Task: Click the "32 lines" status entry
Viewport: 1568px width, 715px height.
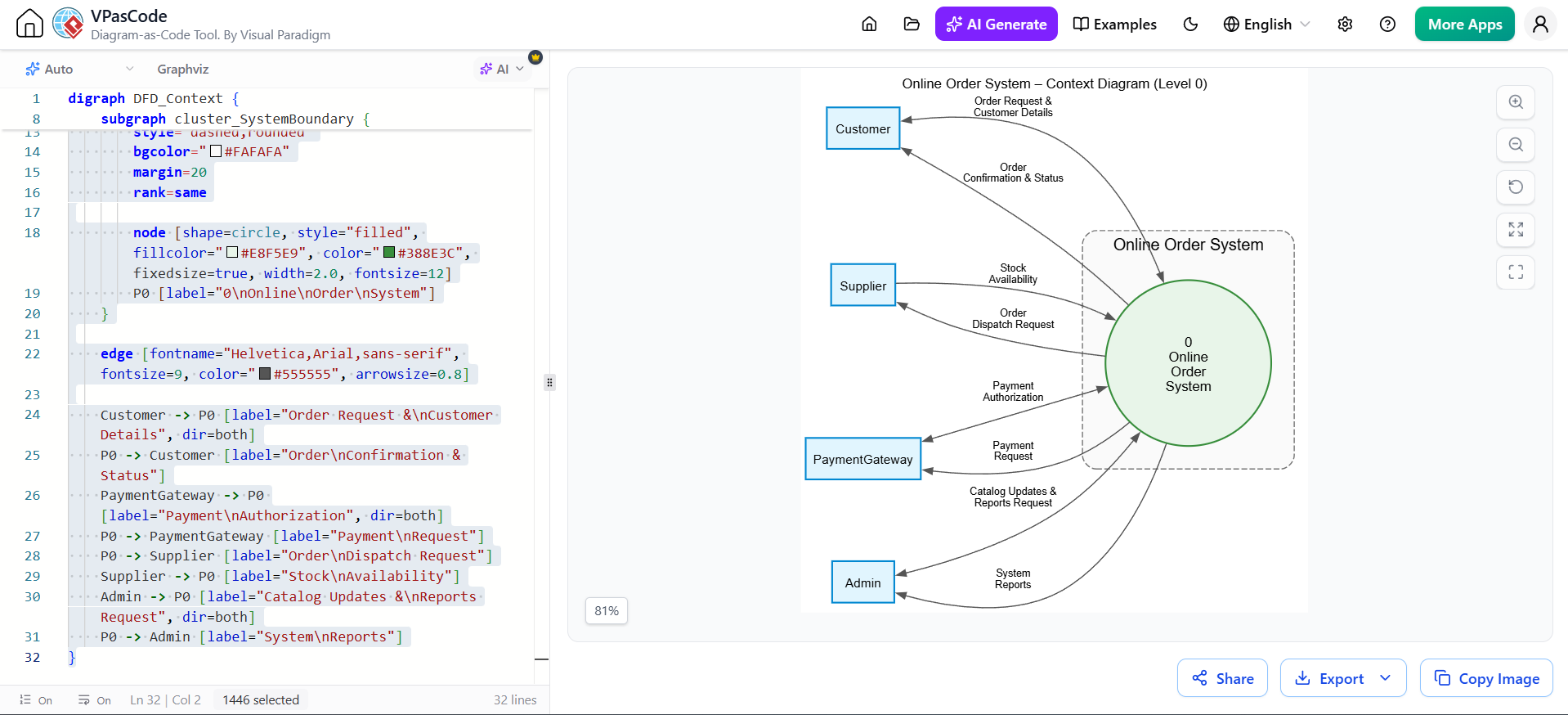Action: 515,700
